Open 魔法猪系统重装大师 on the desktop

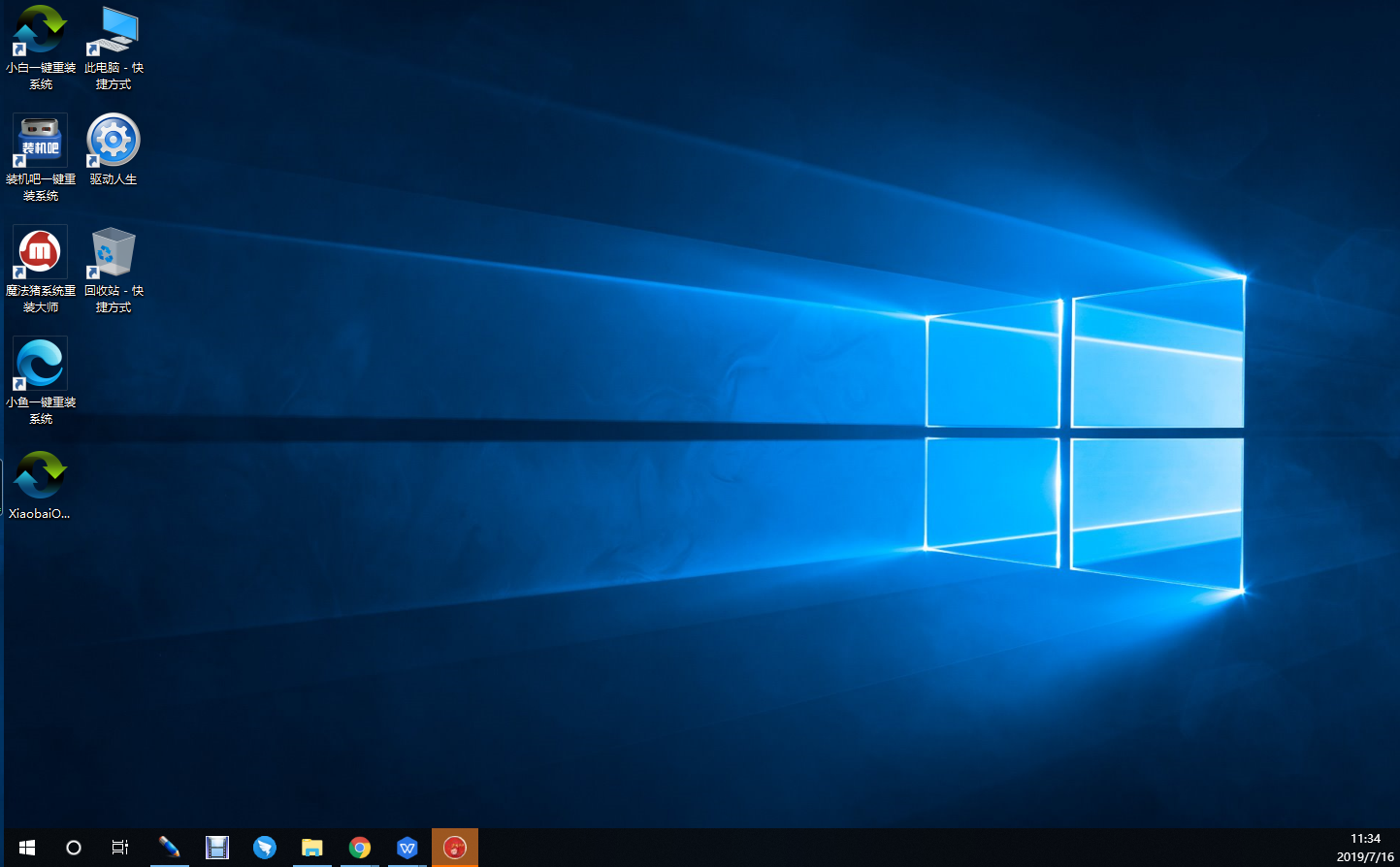40,251
